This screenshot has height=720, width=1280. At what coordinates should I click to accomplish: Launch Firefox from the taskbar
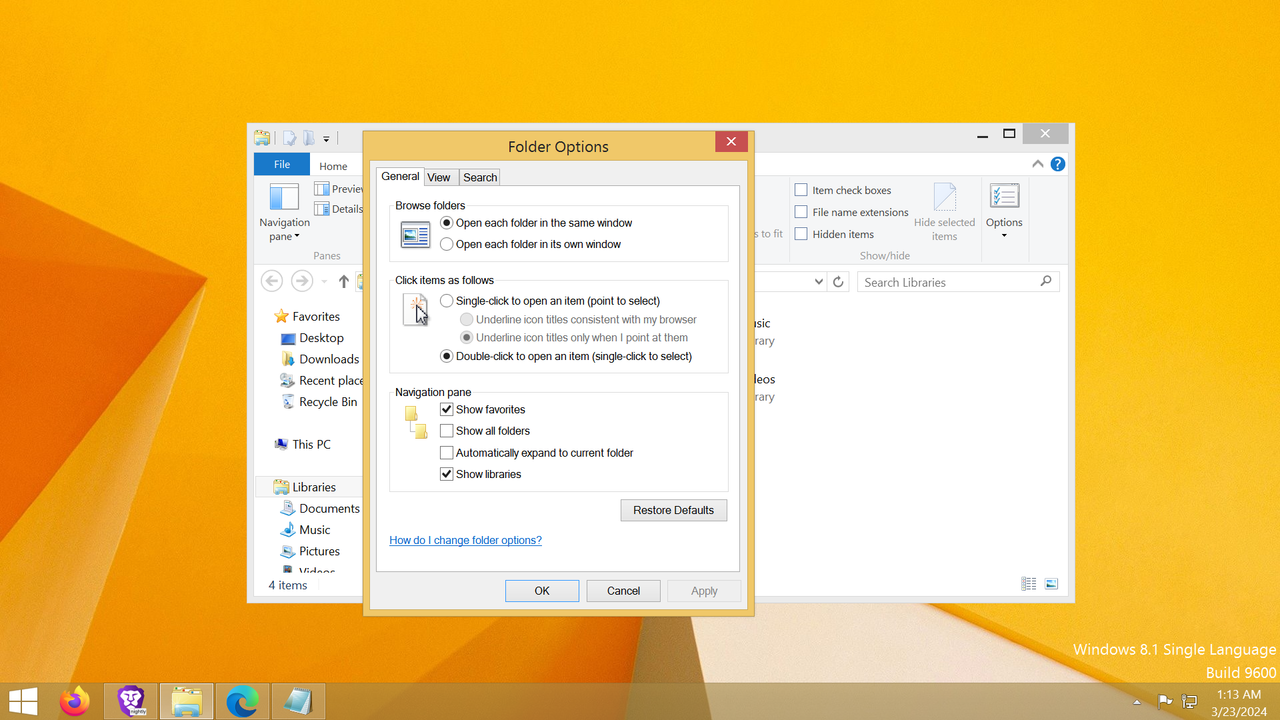tap(74, 701)
